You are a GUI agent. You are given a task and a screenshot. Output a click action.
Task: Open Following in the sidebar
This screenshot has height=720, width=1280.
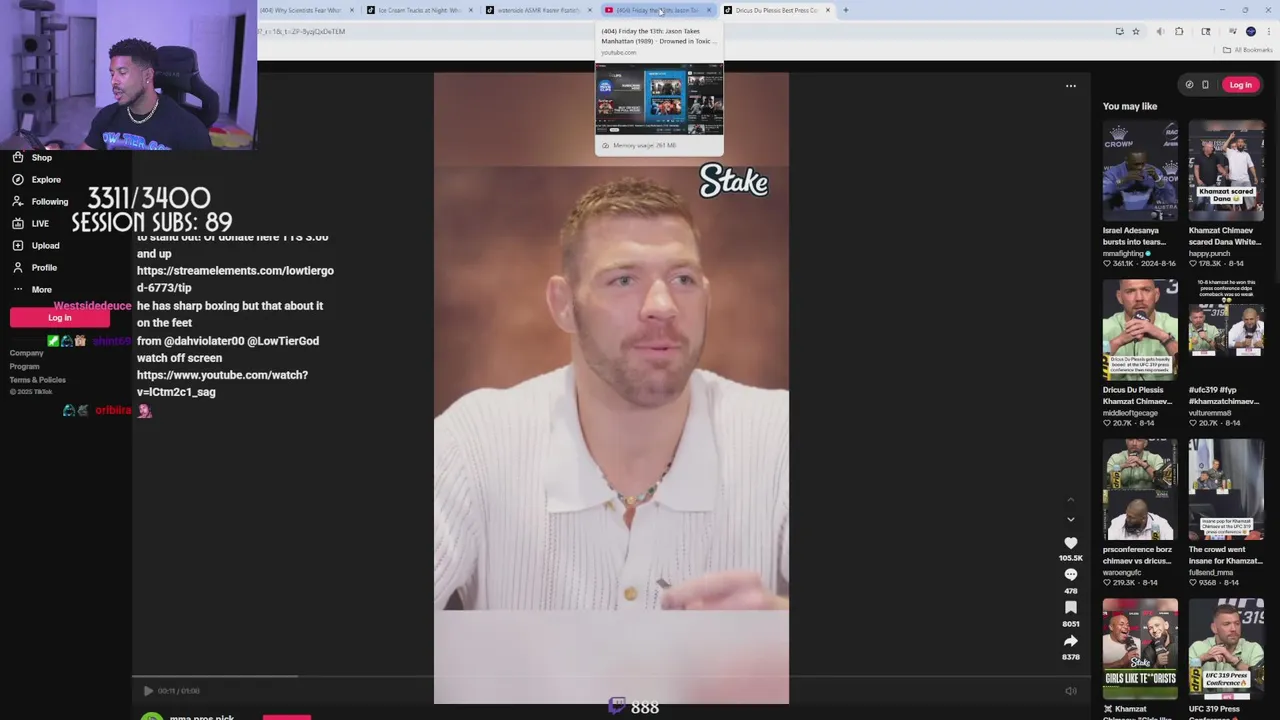pos(50,202)
